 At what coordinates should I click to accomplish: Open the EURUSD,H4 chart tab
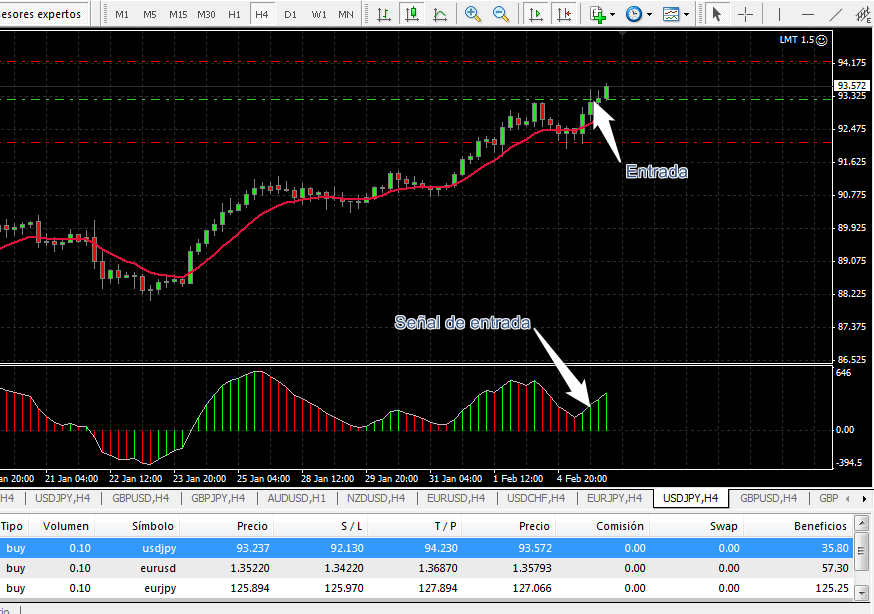point(456,498)
